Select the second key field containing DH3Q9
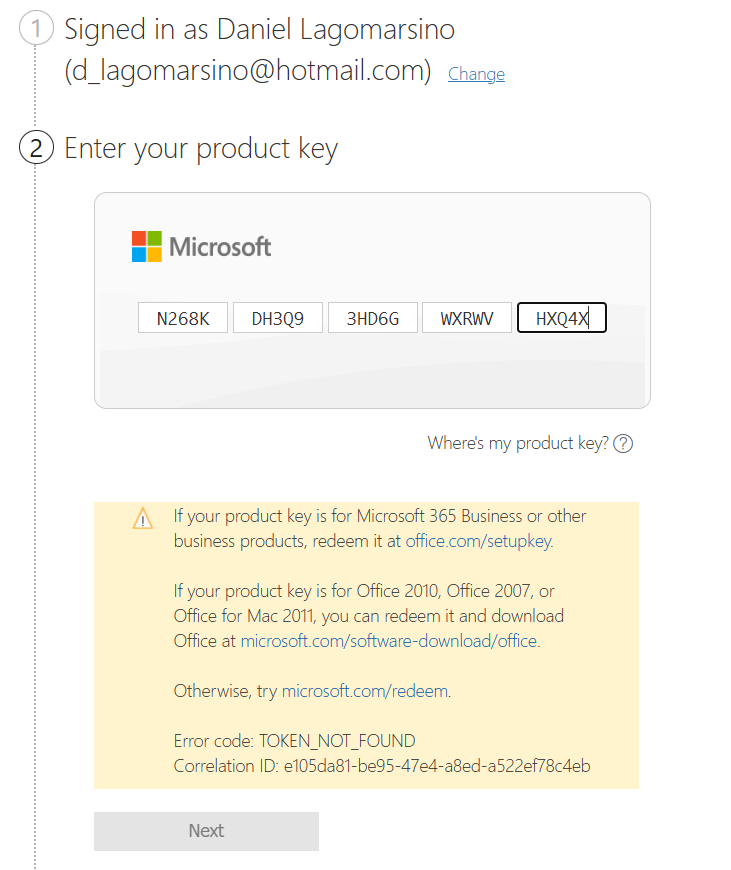 coord(278,318)
